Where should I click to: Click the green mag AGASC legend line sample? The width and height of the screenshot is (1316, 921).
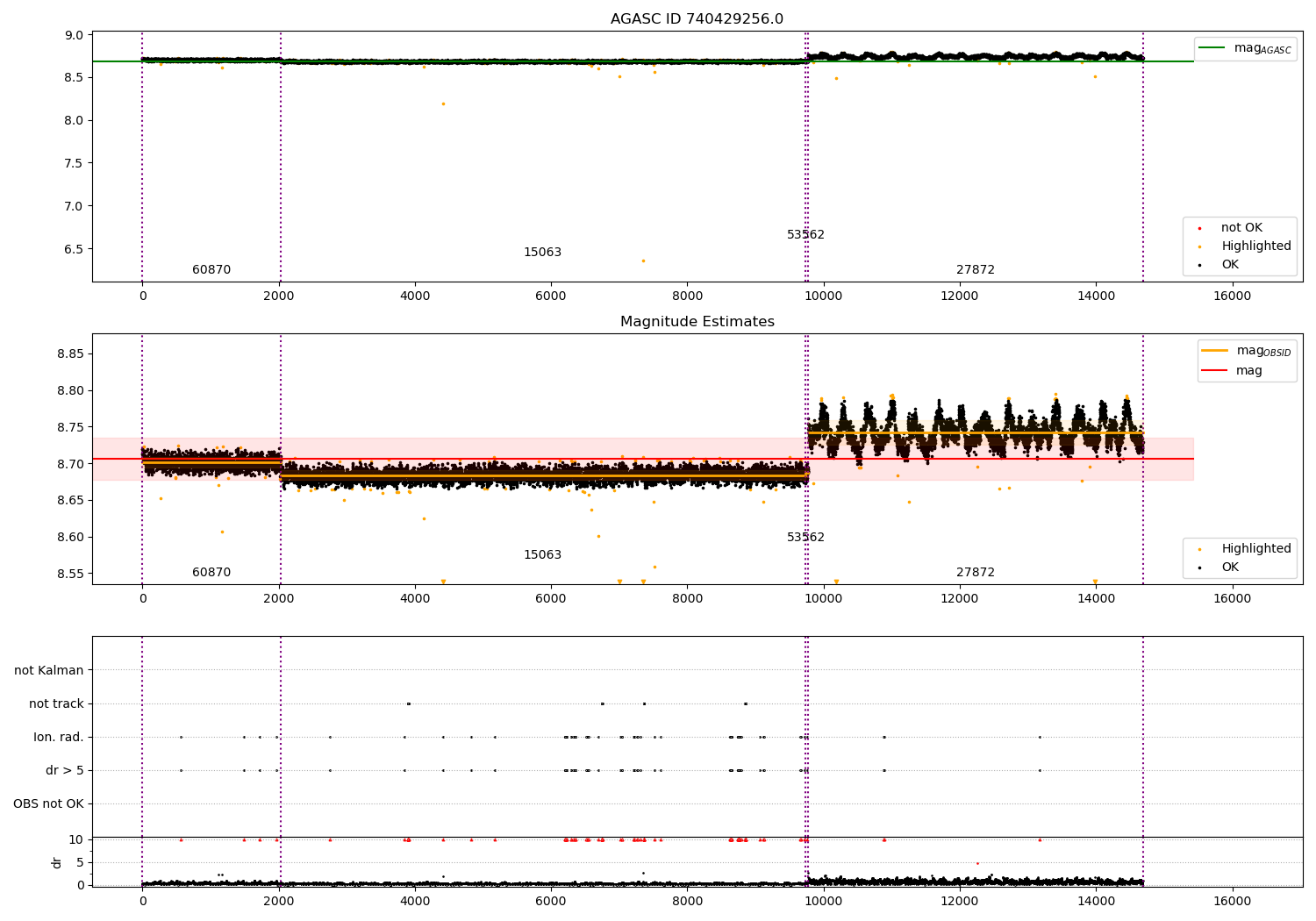[1212, 48]
